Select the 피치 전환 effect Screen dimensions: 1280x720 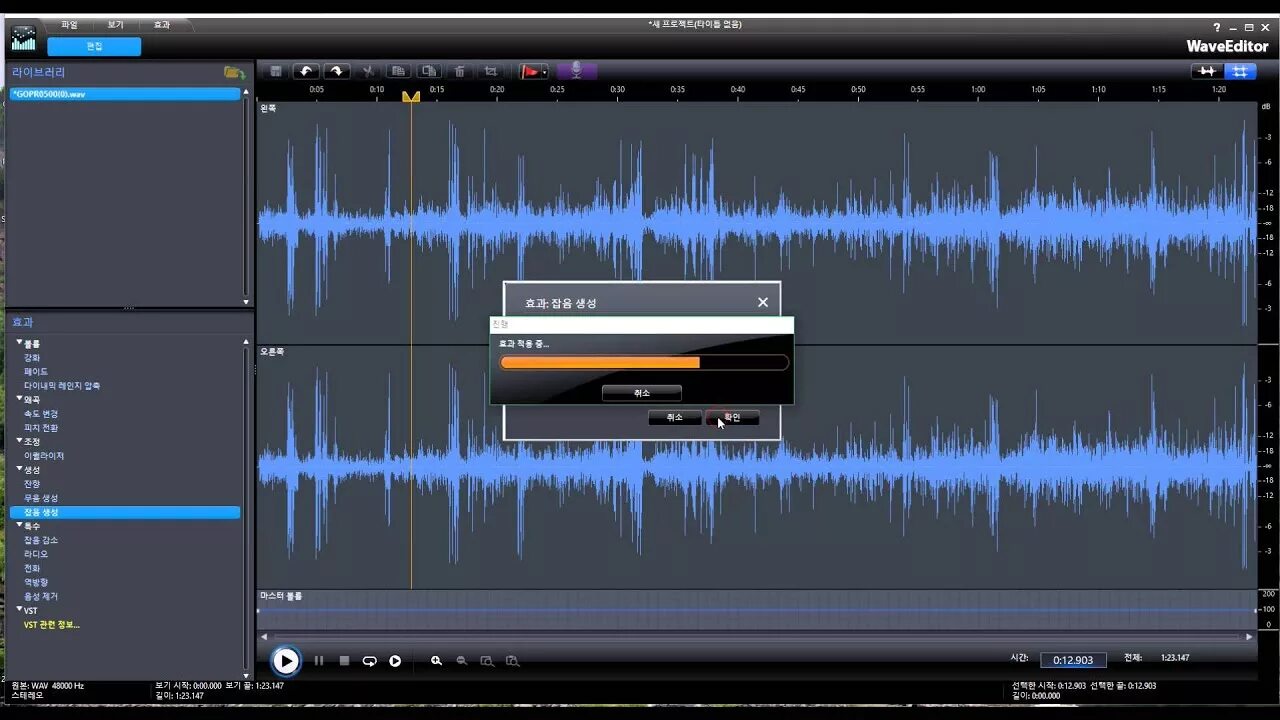41,428
